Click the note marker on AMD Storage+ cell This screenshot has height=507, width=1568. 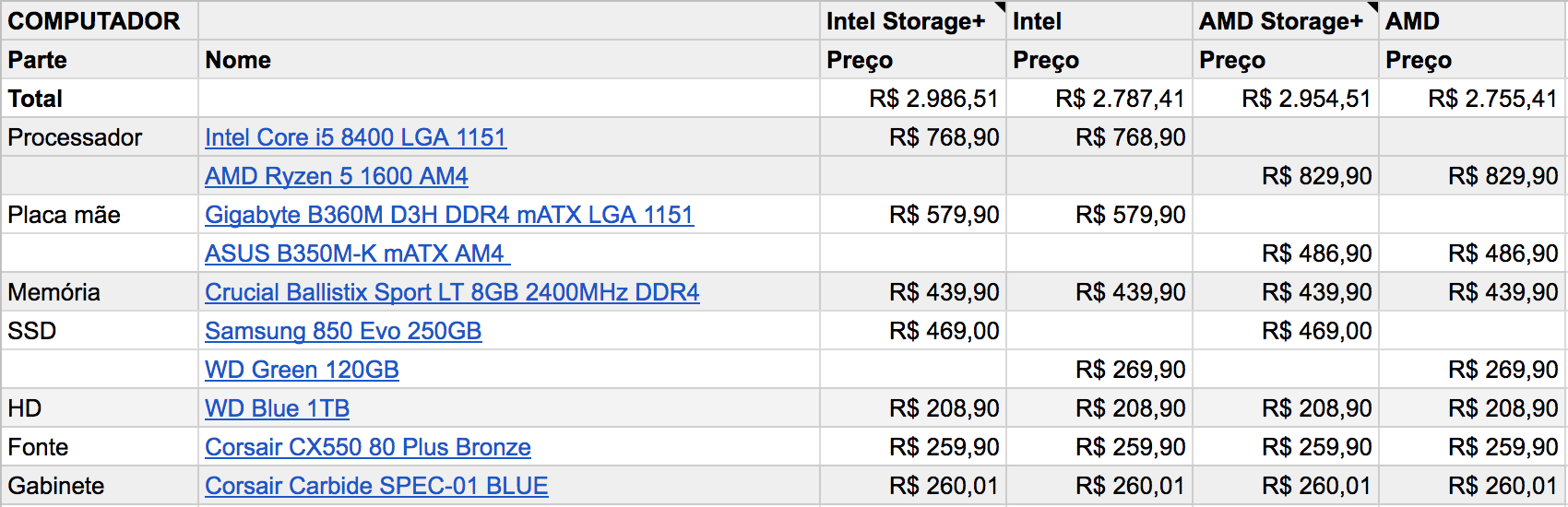(1373, 7)
